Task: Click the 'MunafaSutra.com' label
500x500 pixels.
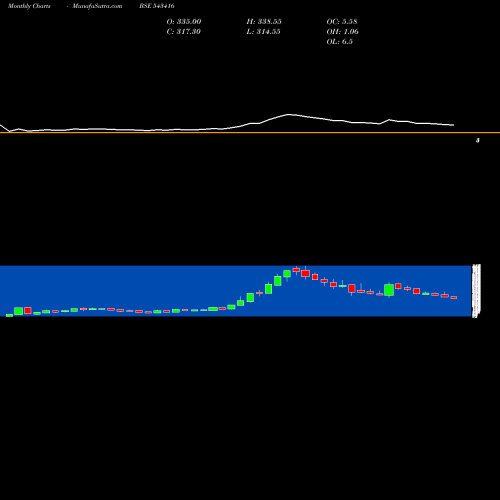Action: pos(97,6)
